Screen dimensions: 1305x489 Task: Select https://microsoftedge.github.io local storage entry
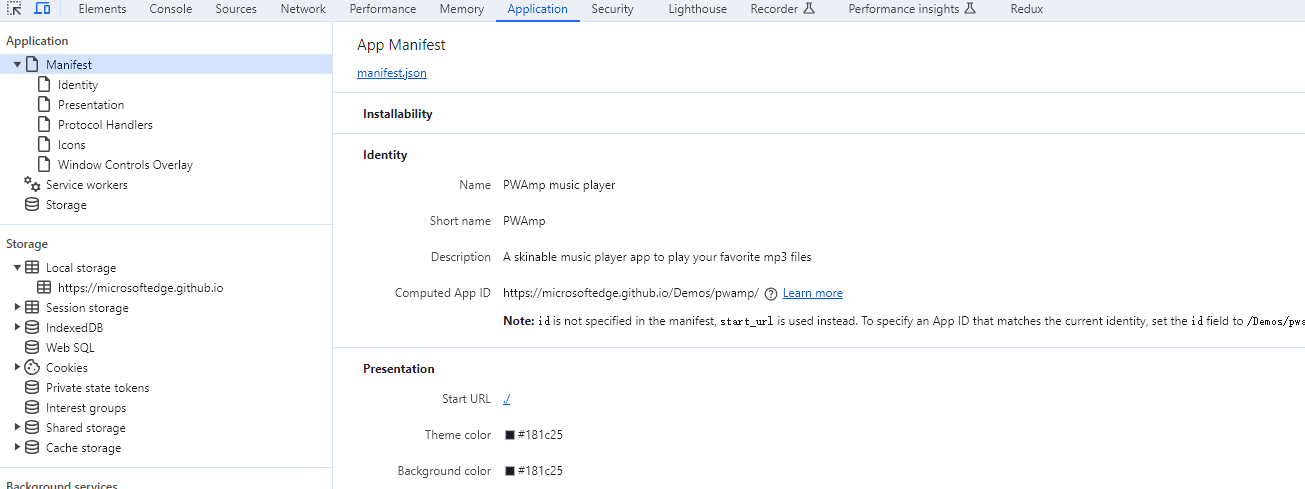click(x=140, y=288)
